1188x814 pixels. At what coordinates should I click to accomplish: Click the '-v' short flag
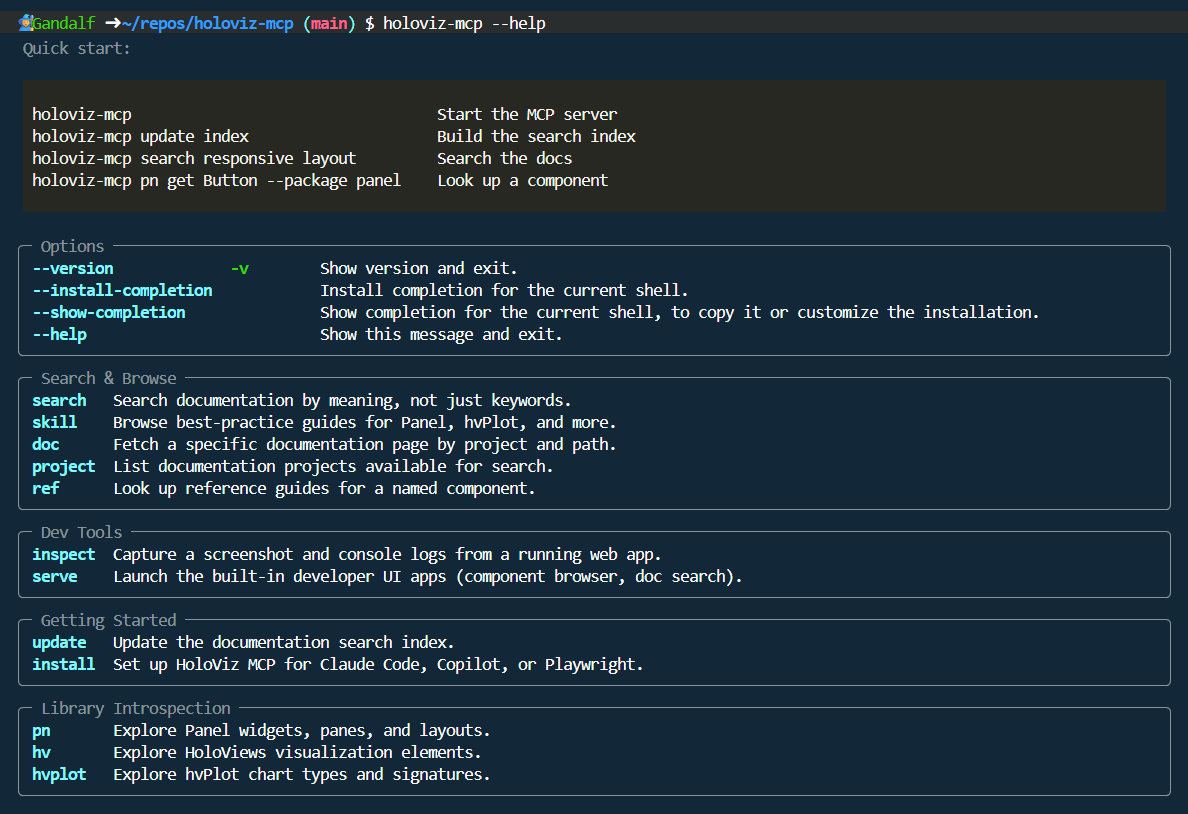point(240,268)
